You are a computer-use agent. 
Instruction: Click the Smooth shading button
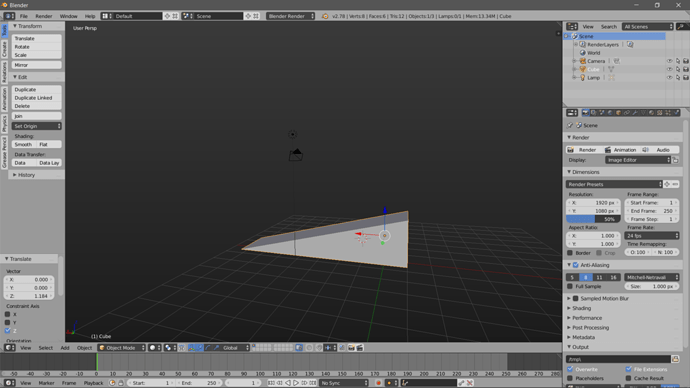click(x=24, y=144)
